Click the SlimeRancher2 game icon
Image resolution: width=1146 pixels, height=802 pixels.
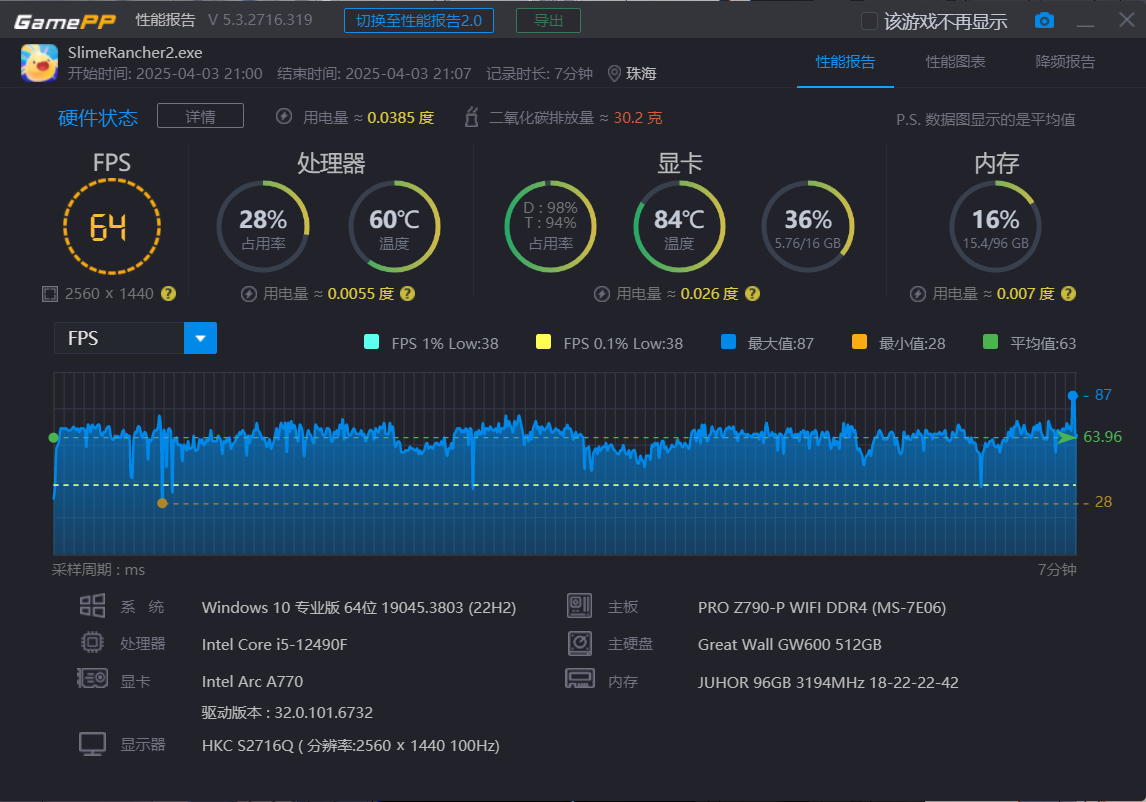[x=39, y=63]
